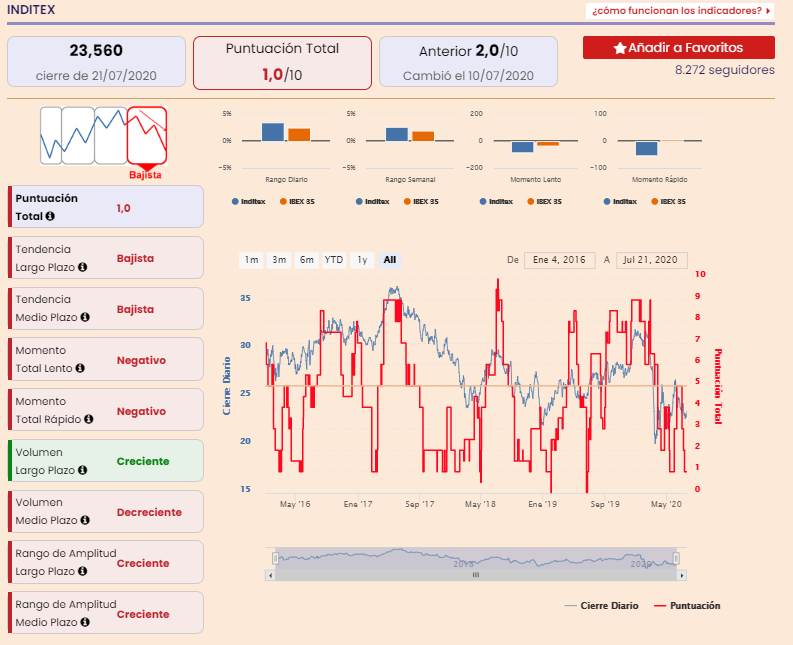Click the Rango Semanal mini bar chart
Screen dimensions: 793x645
tap(410, 141)
